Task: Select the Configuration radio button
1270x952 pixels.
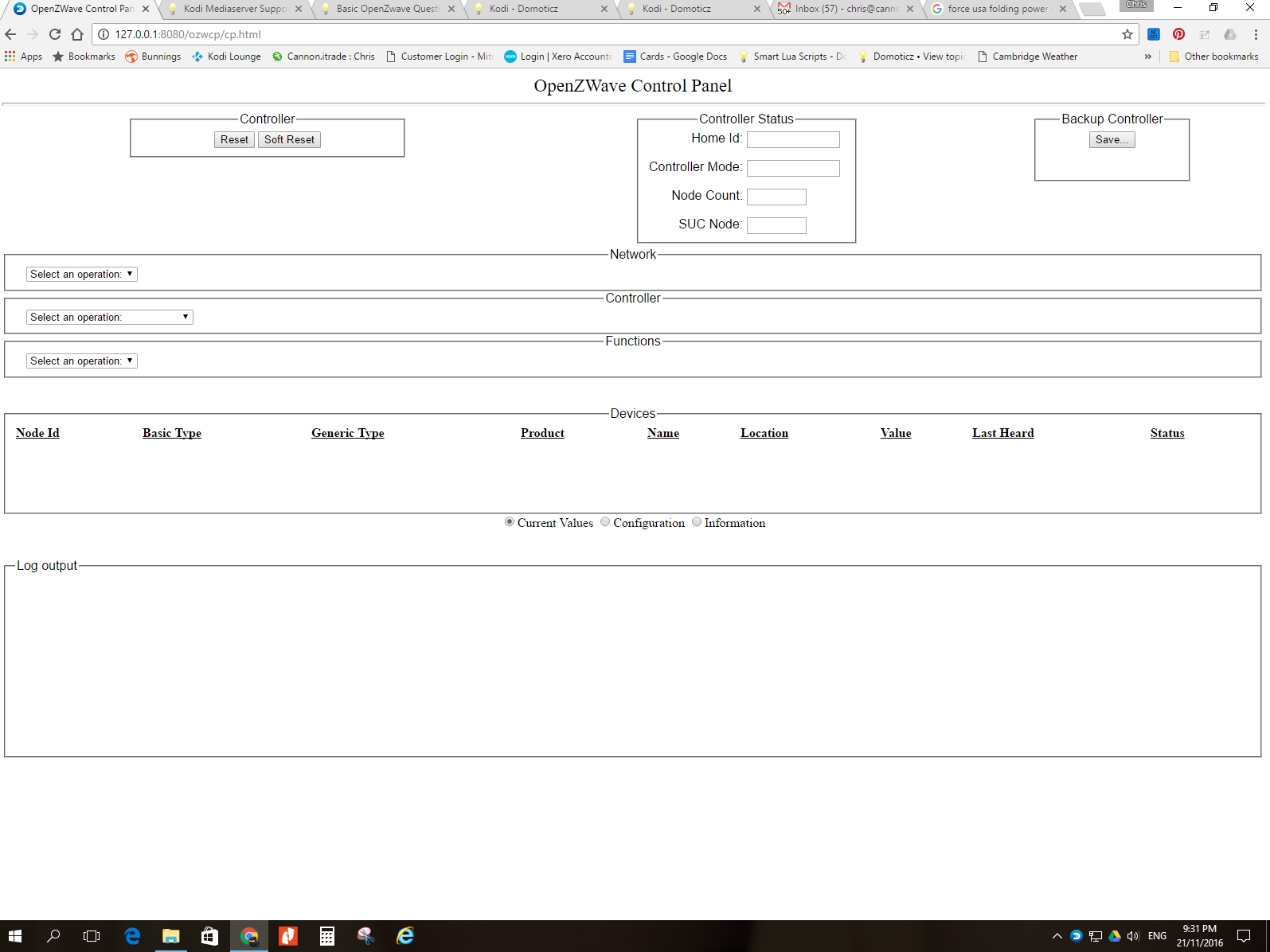Action: (x=605, y=522)
